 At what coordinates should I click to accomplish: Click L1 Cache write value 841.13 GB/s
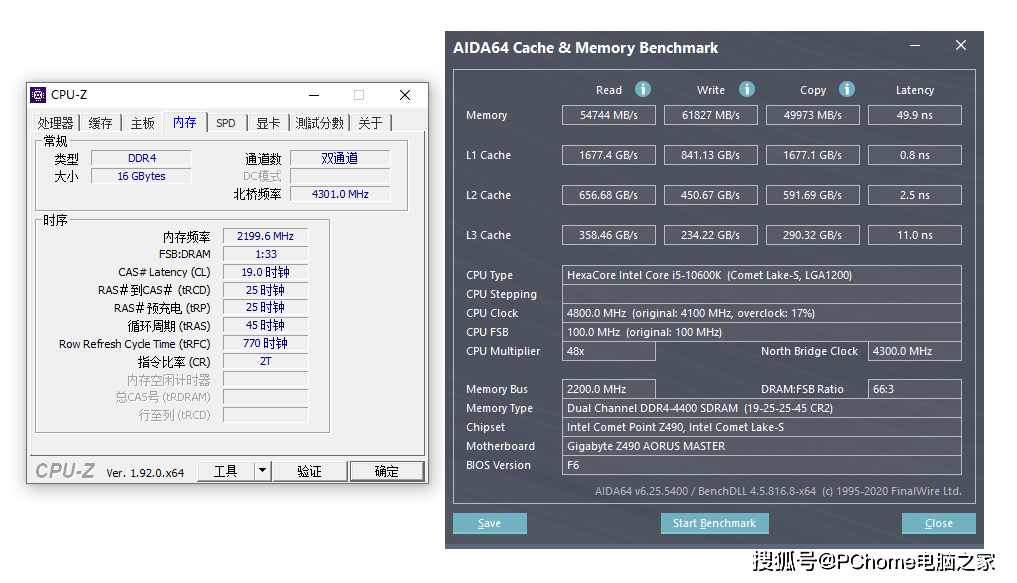pos(711,155)
